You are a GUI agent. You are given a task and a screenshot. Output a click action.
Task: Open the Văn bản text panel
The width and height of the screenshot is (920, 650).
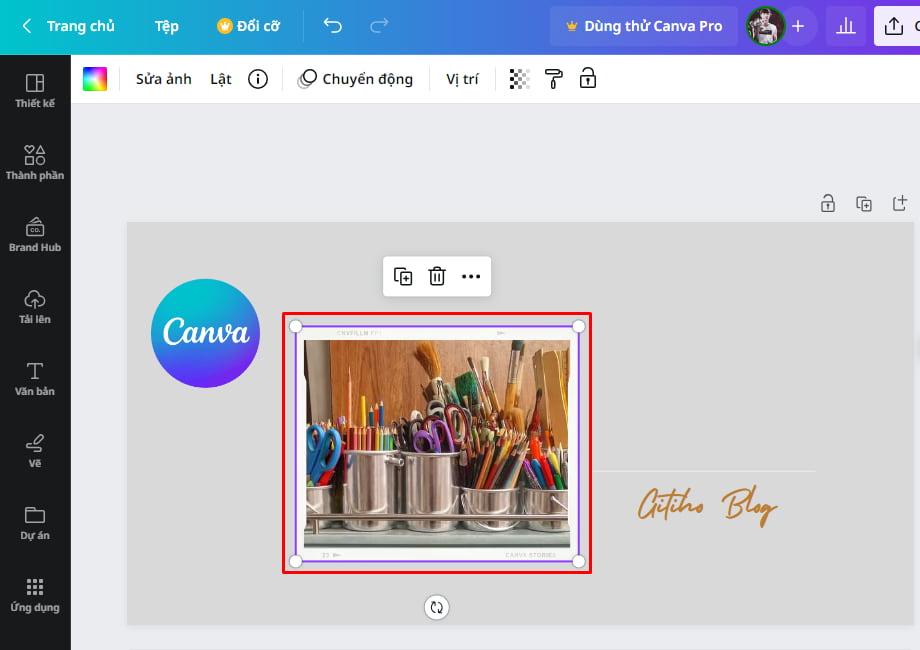[x=35, y=375]
